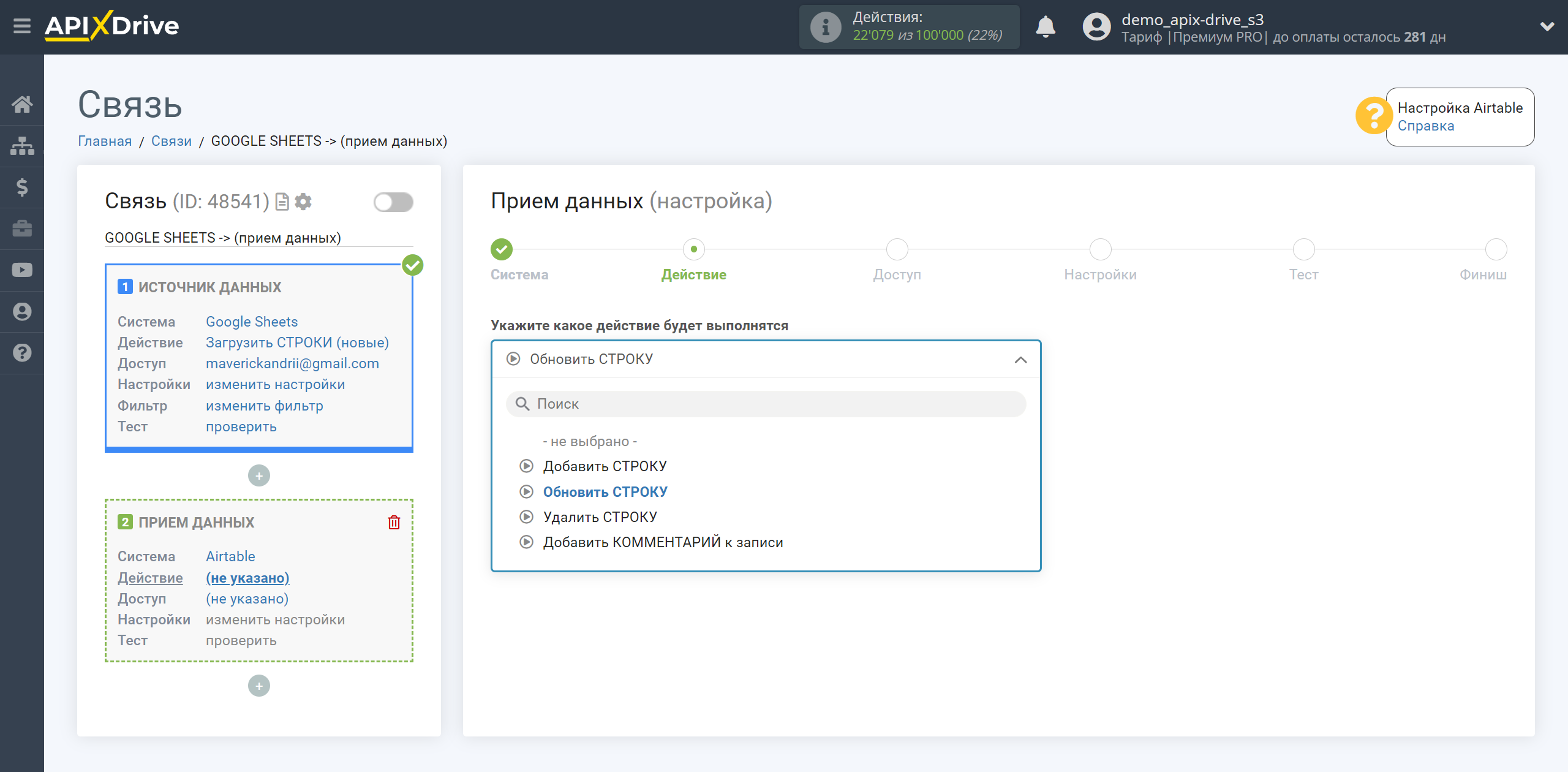Go to Система step
1568x772 pixels.
(502, 249)
